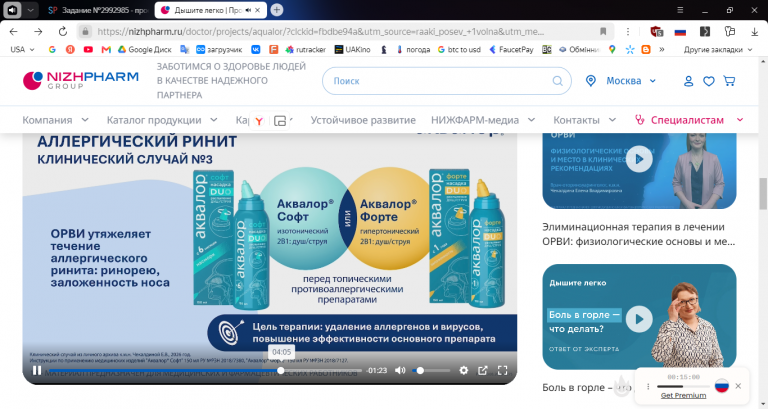Open a new browser tab
Image resolution: width=768 pixels, height=409 pixels.
(x=277, y=10)
